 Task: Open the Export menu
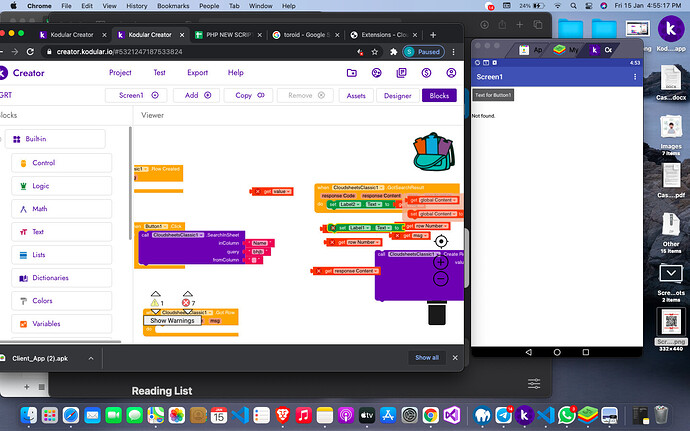coord(198,72)
